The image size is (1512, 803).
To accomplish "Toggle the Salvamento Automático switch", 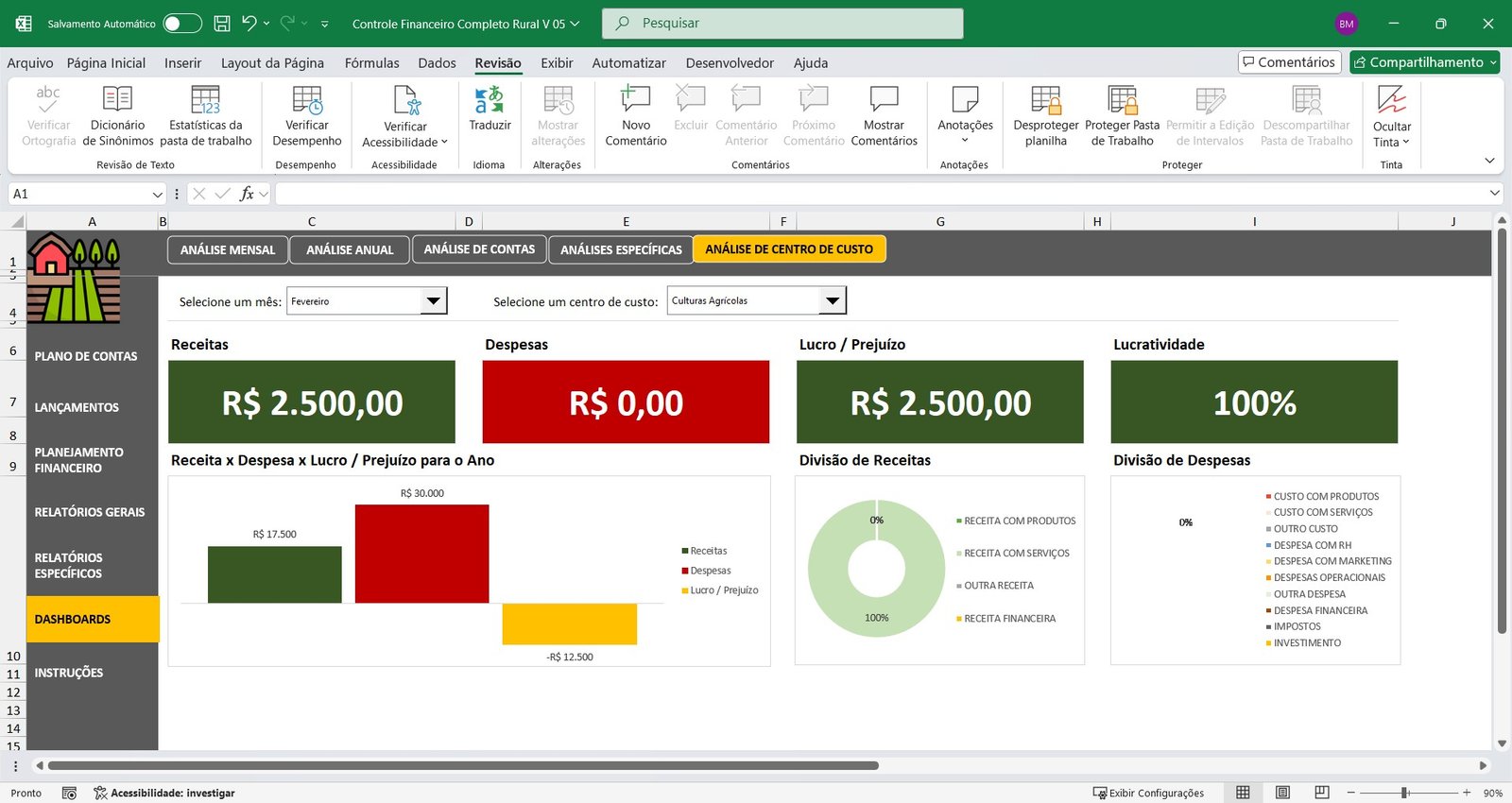I will [181, 24].
